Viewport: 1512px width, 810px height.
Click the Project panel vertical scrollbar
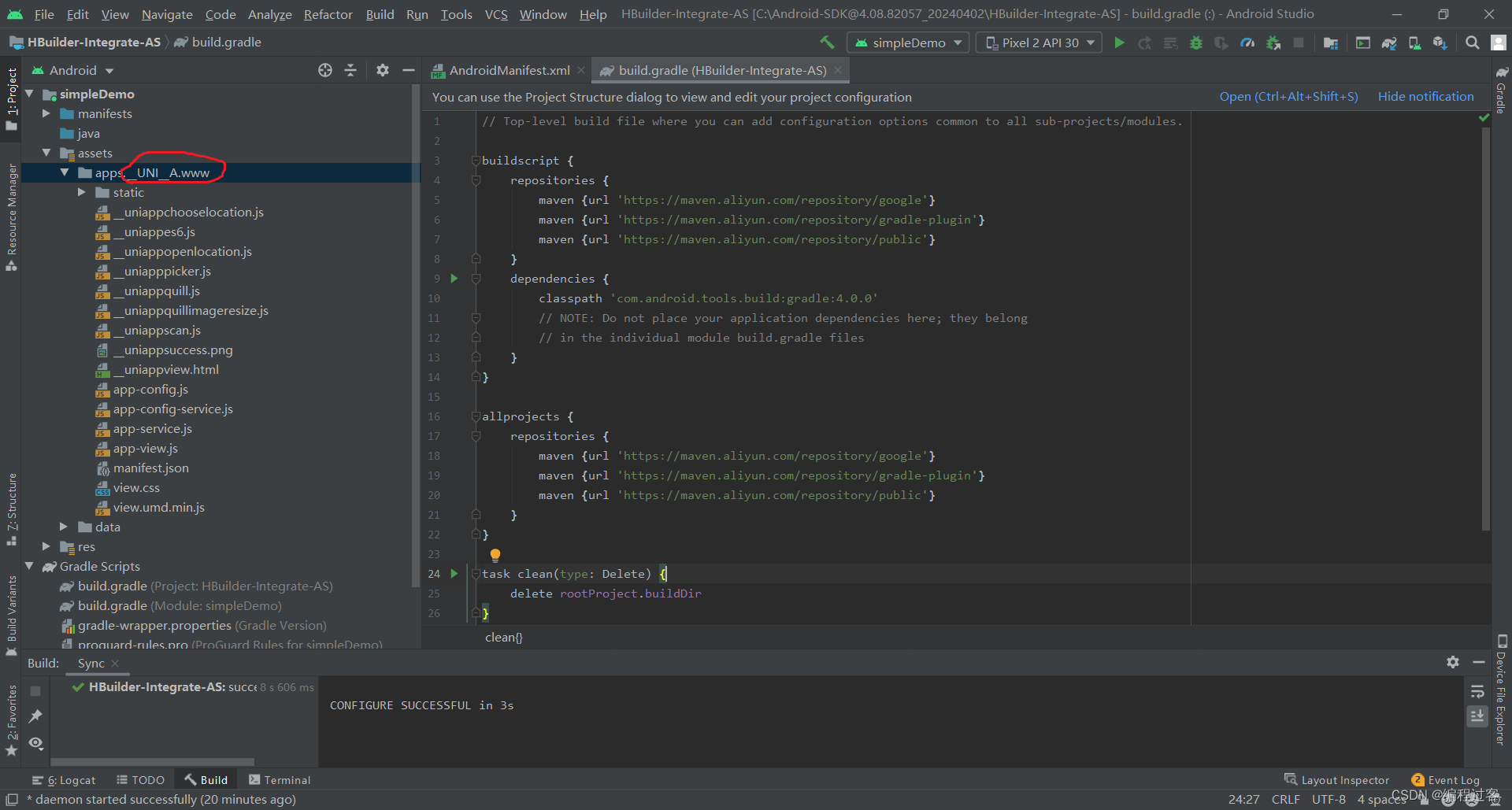pos(415,336)
